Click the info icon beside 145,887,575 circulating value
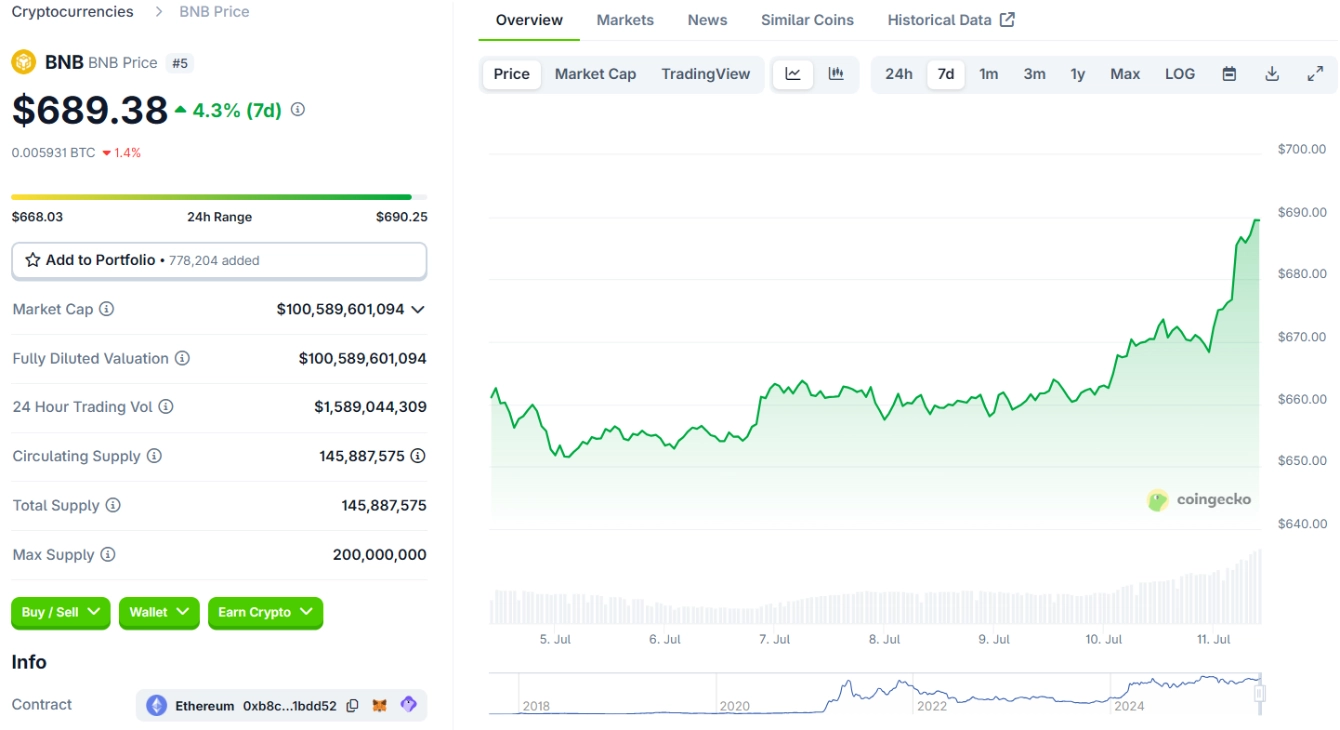Viewport: 1340px width, 730px height. click(418, 456)
